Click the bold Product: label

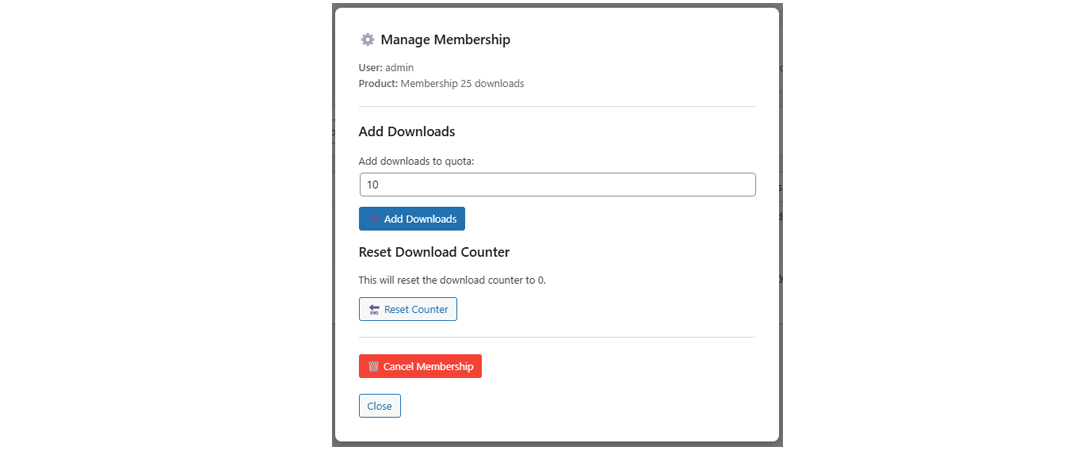coord(378,84)
